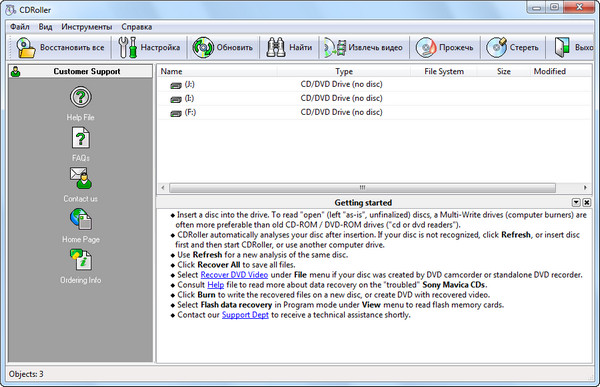The image size is (600, 387).
Task: Click the Objects: 3 status bar text
Action: pyautogui.click(x=26, y=374)
